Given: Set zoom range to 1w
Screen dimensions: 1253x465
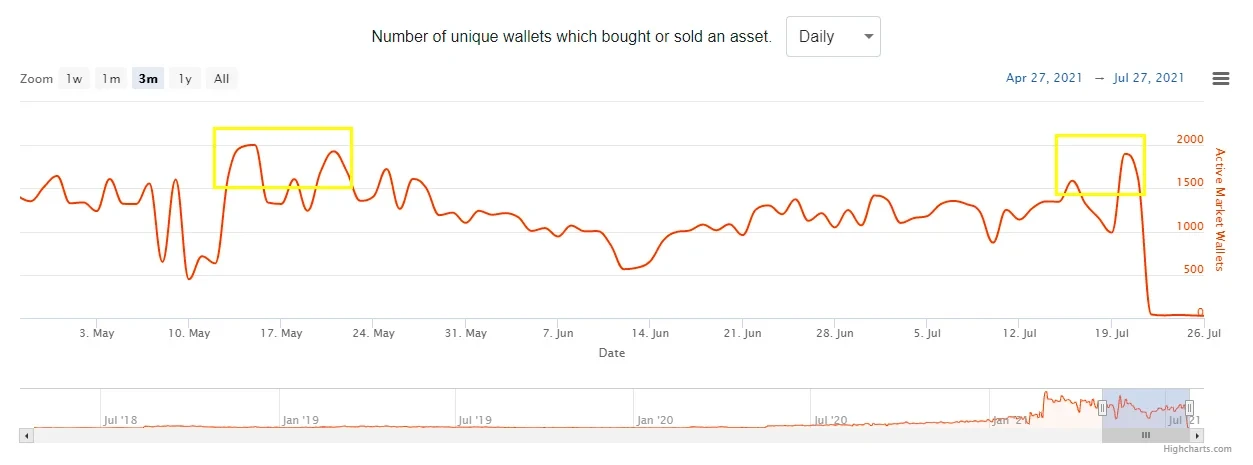Looking at the screenshot, I should coord(74,79).
